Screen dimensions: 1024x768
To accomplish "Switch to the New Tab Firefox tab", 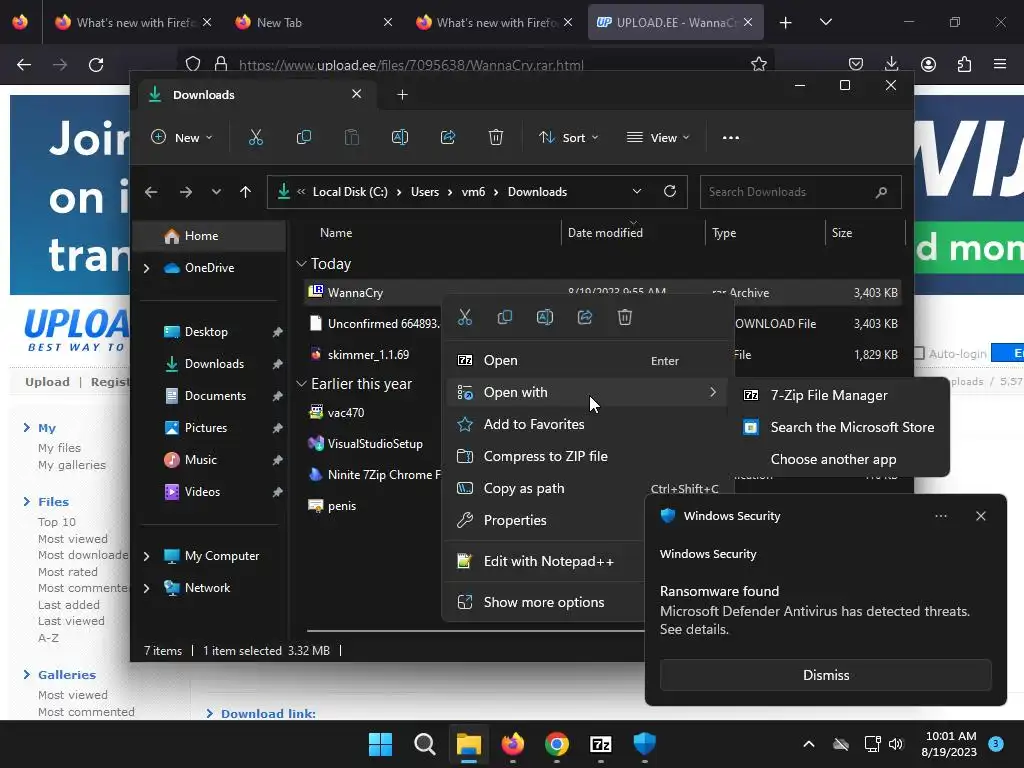I will point(313,22).
